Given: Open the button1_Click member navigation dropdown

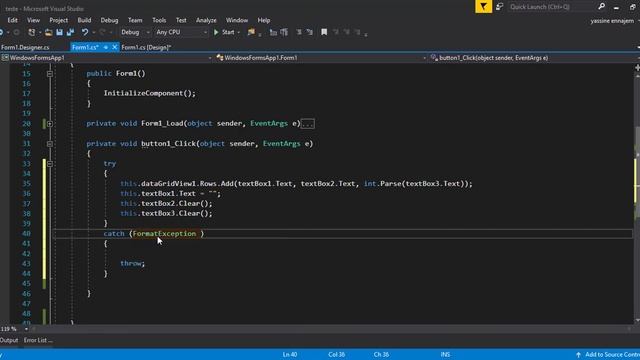Looking at the screenshot, I should point(534,58).
